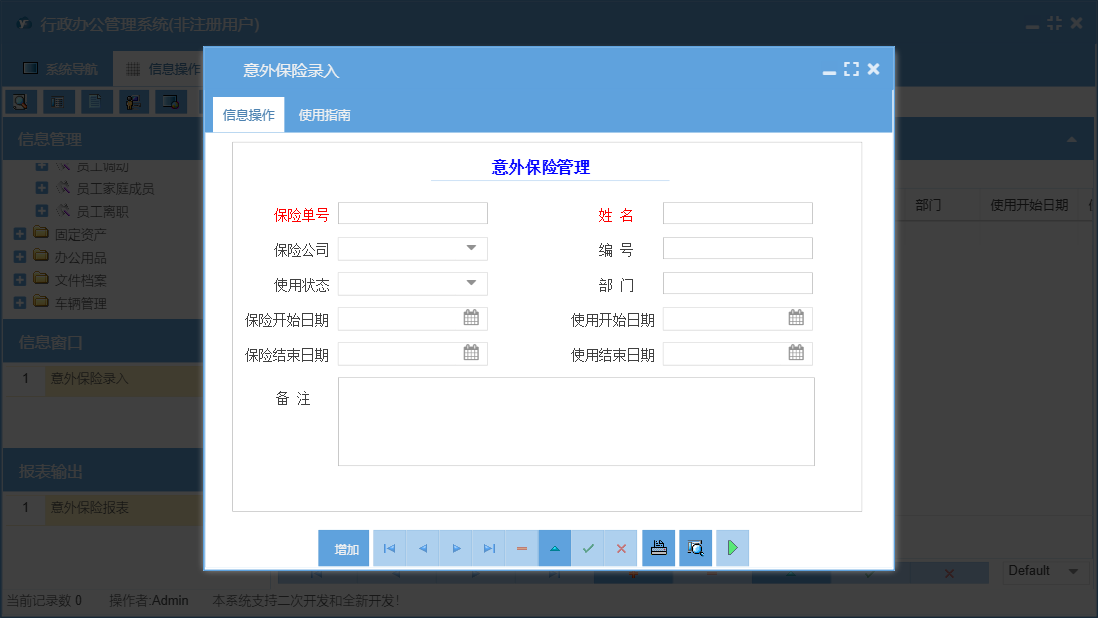Click inside the 姓名 input field
1098x618 pixels.
[x=737, y=212]
